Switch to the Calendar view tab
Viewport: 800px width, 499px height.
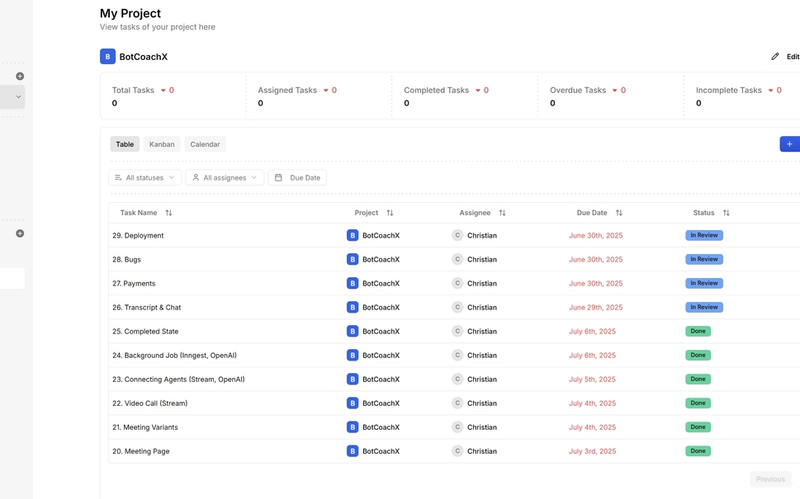[205, 144]
